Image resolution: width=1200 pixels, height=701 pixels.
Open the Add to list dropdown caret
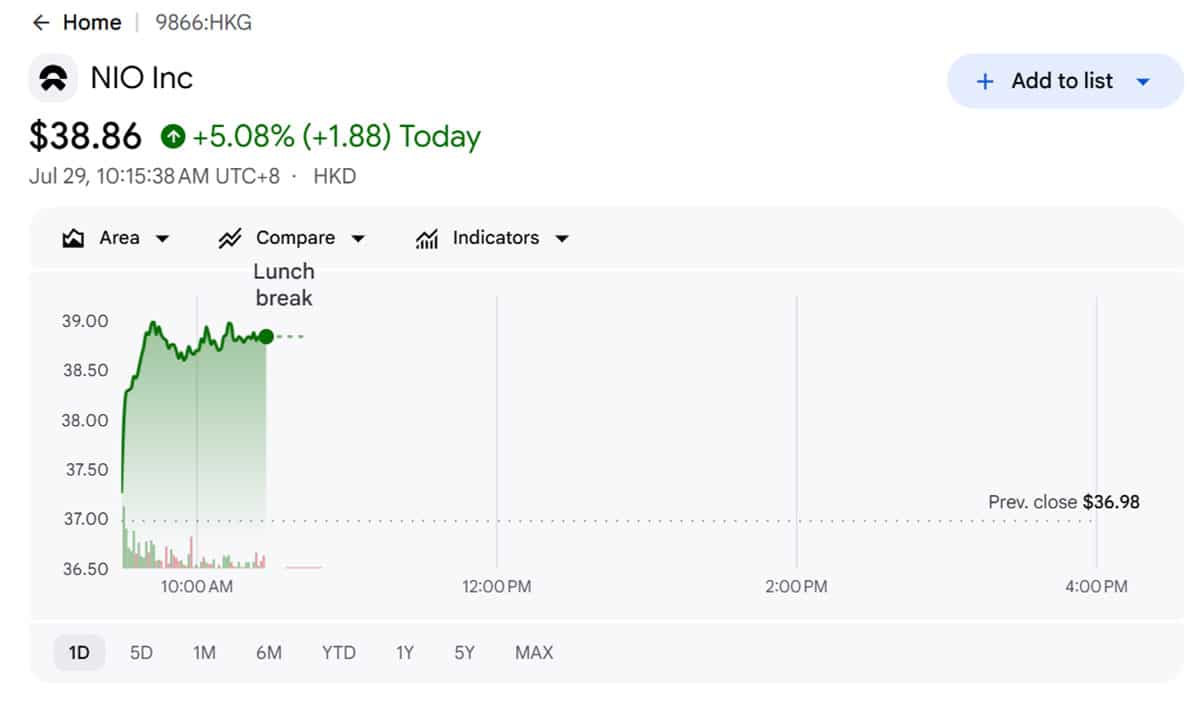tap(1144, 82)
